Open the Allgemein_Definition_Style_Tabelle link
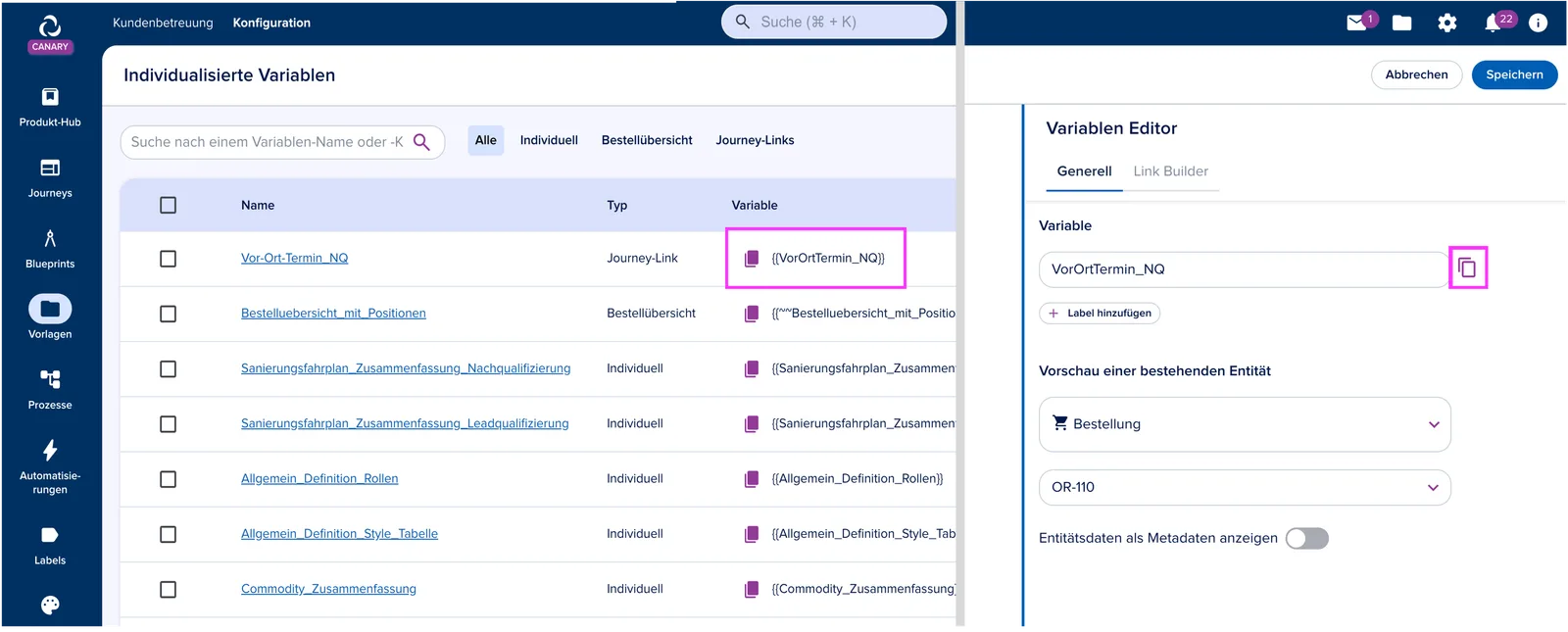1568x632 pixels. (x=339, y=534)
